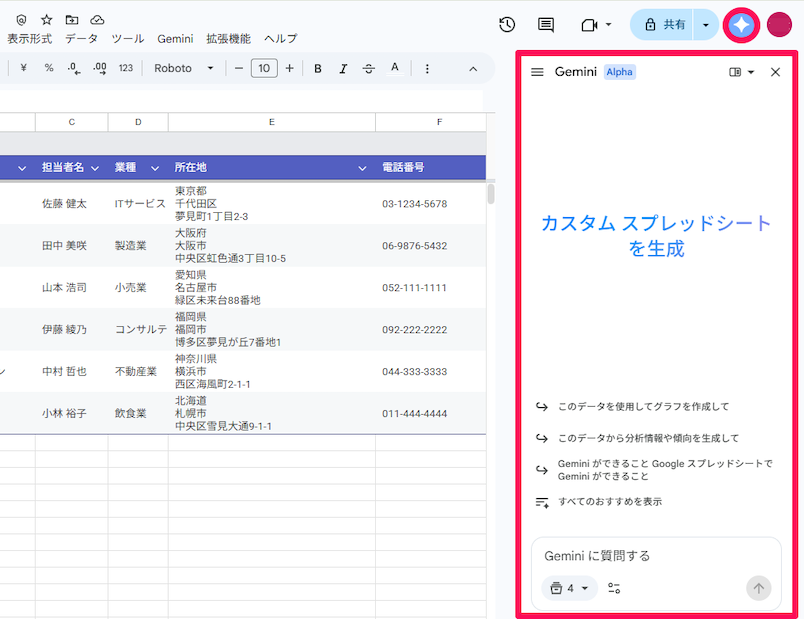
Task: Open the more toolbar options menu
Action: [427, 69]
